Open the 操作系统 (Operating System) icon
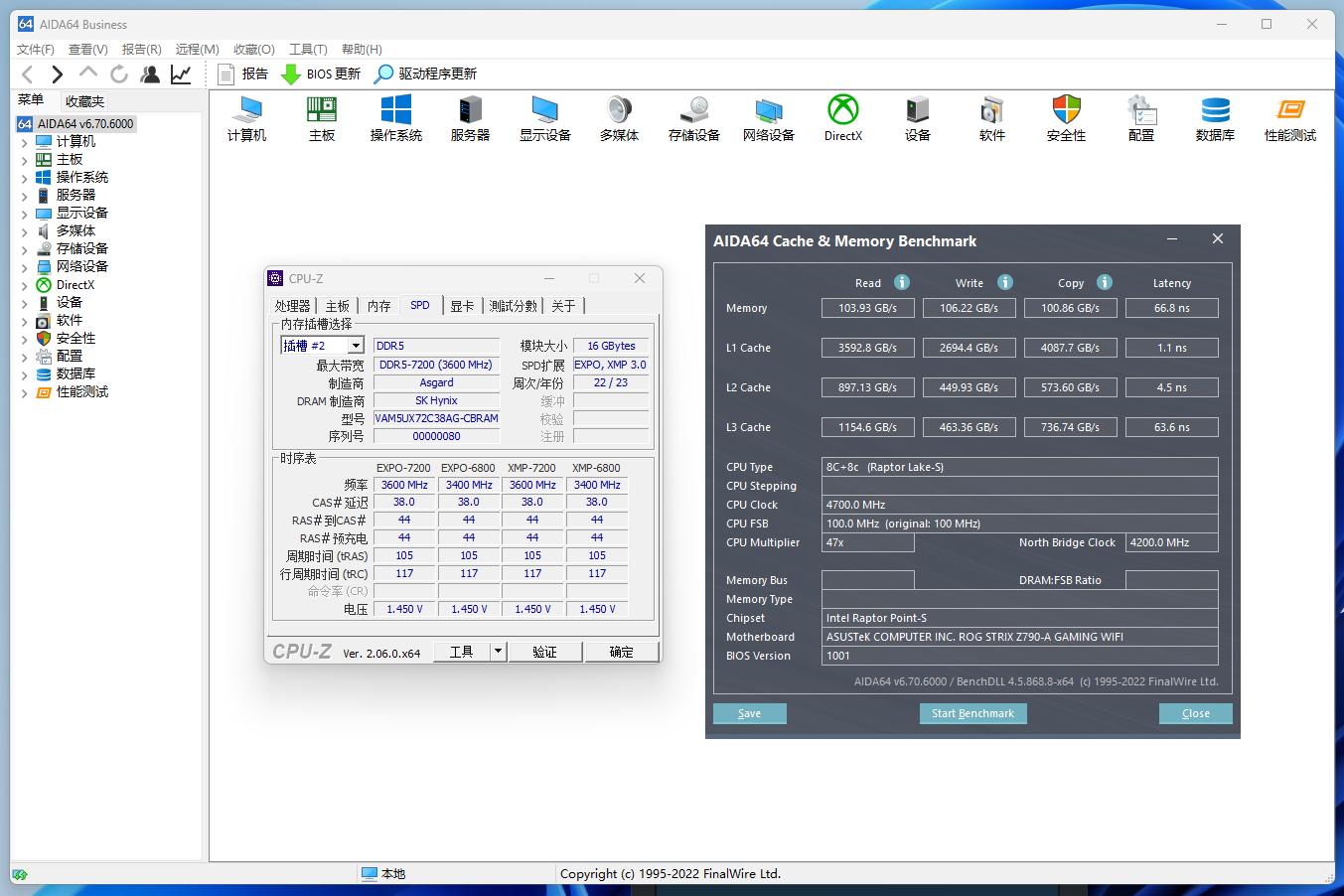The image size is (1344, 896). coord(394,117)
